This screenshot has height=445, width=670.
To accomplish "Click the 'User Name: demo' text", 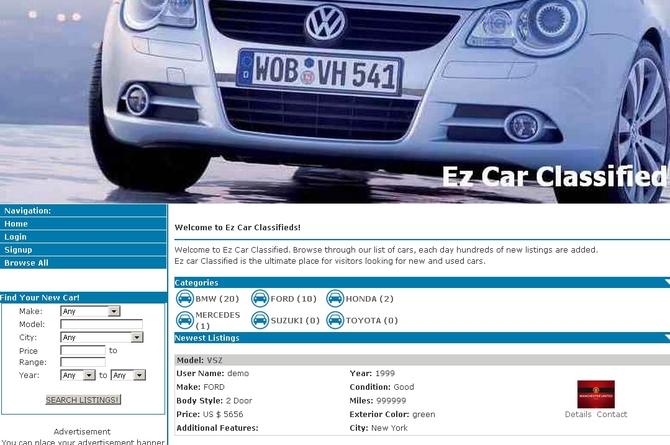I will click(213, 373).
